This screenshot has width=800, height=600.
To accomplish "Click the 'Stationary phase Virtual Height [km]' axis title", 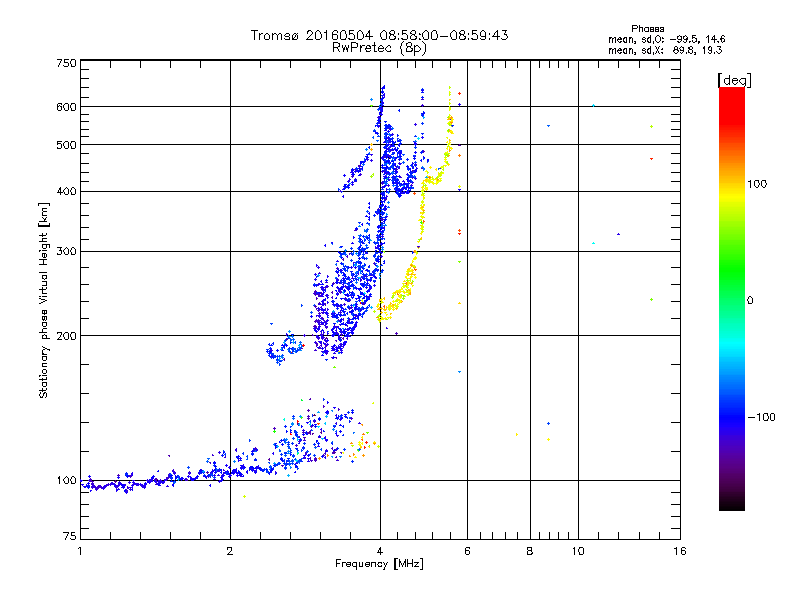I will pos(44,301).
